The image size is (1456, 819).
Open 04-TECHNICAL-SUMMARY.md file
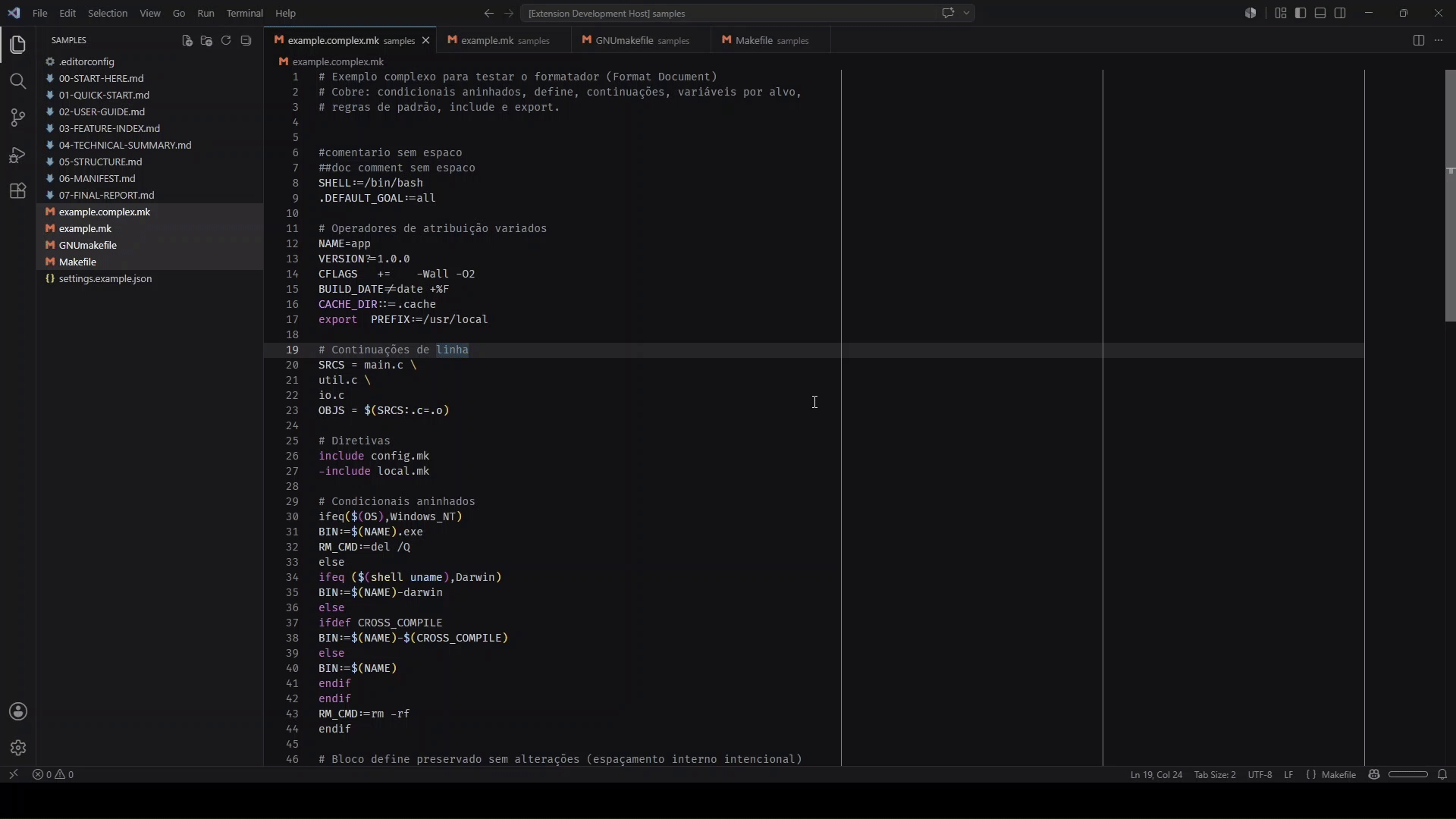click(149, 145)
